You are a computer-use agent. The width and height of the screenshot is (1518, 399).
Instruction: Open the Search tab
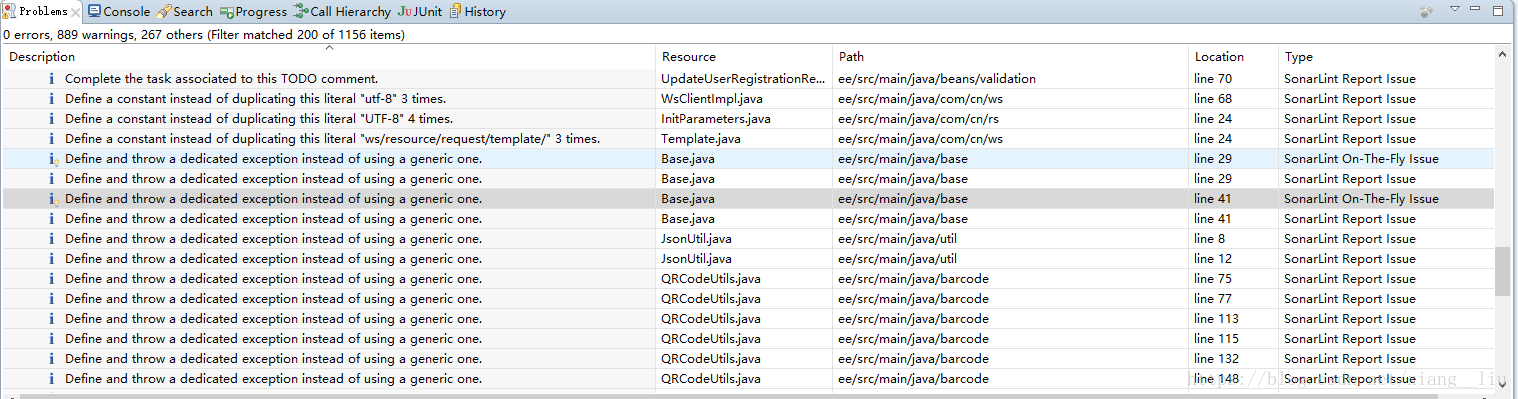(x=184, y=12)
